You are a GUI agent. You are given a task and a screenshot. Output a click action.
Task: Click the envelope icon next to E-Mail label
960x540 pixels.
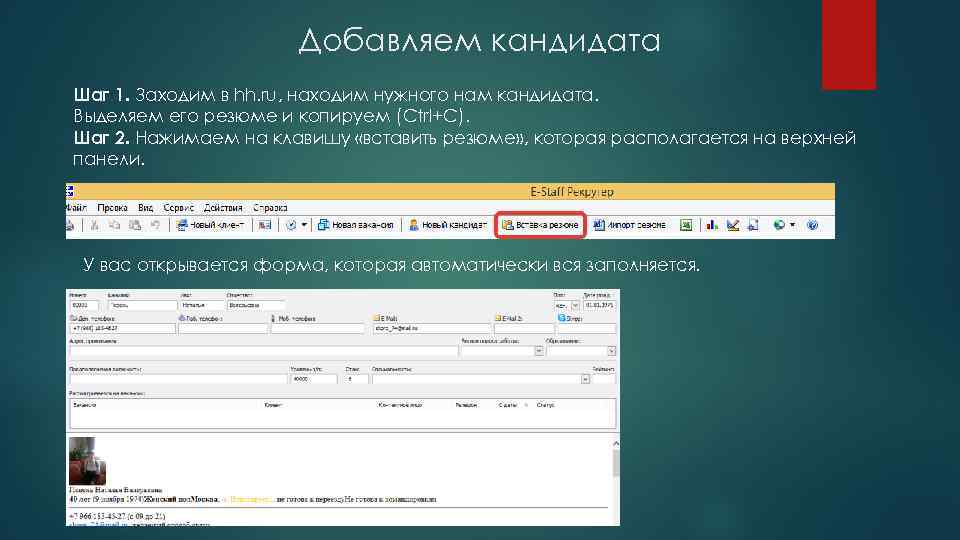pyautogui.click(x=377, y=318)
